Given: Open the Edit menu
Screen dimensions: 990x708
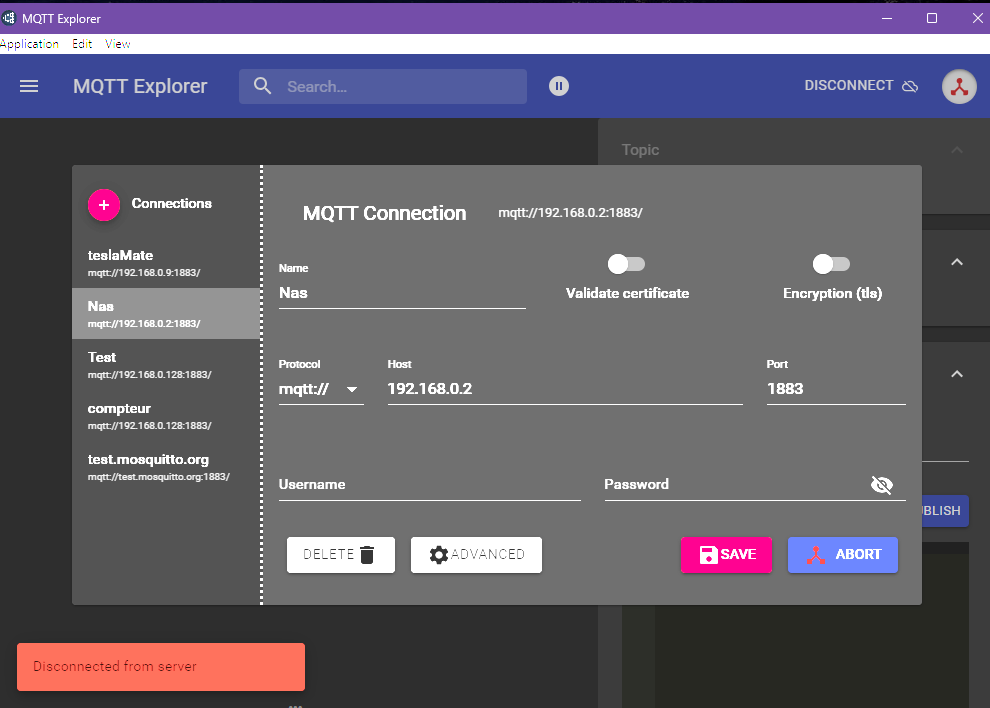Looking at the screenshot, I should tap(82, 44).
